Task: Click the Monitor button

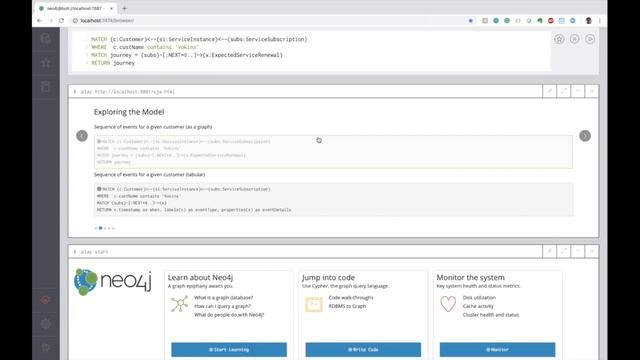Action: [498, 349]
